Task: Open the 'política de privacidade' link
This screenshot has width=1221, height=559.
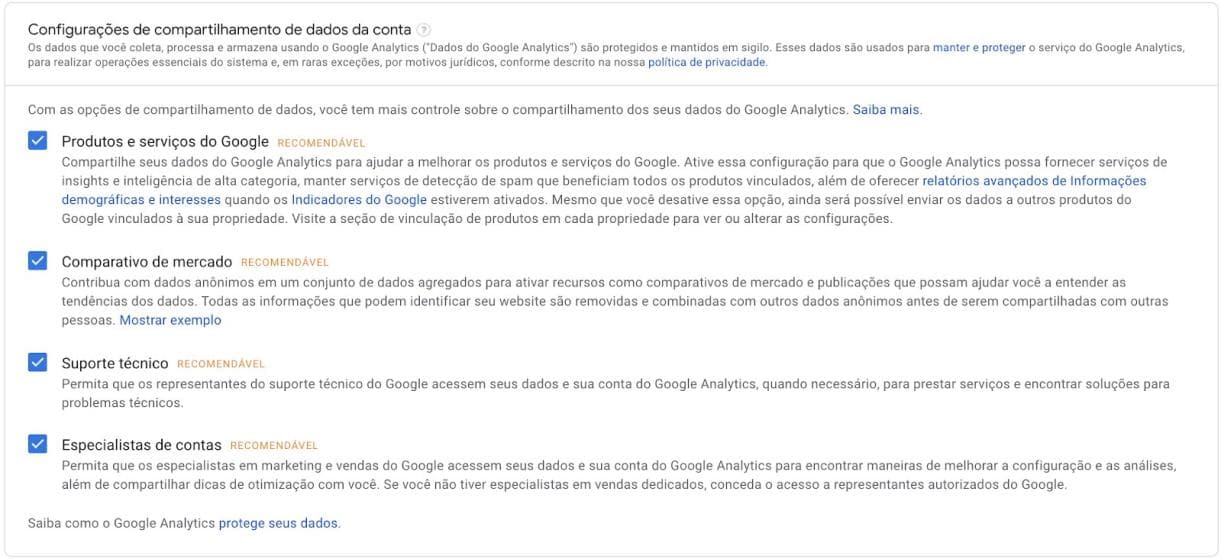Action: tap(706, 62)
